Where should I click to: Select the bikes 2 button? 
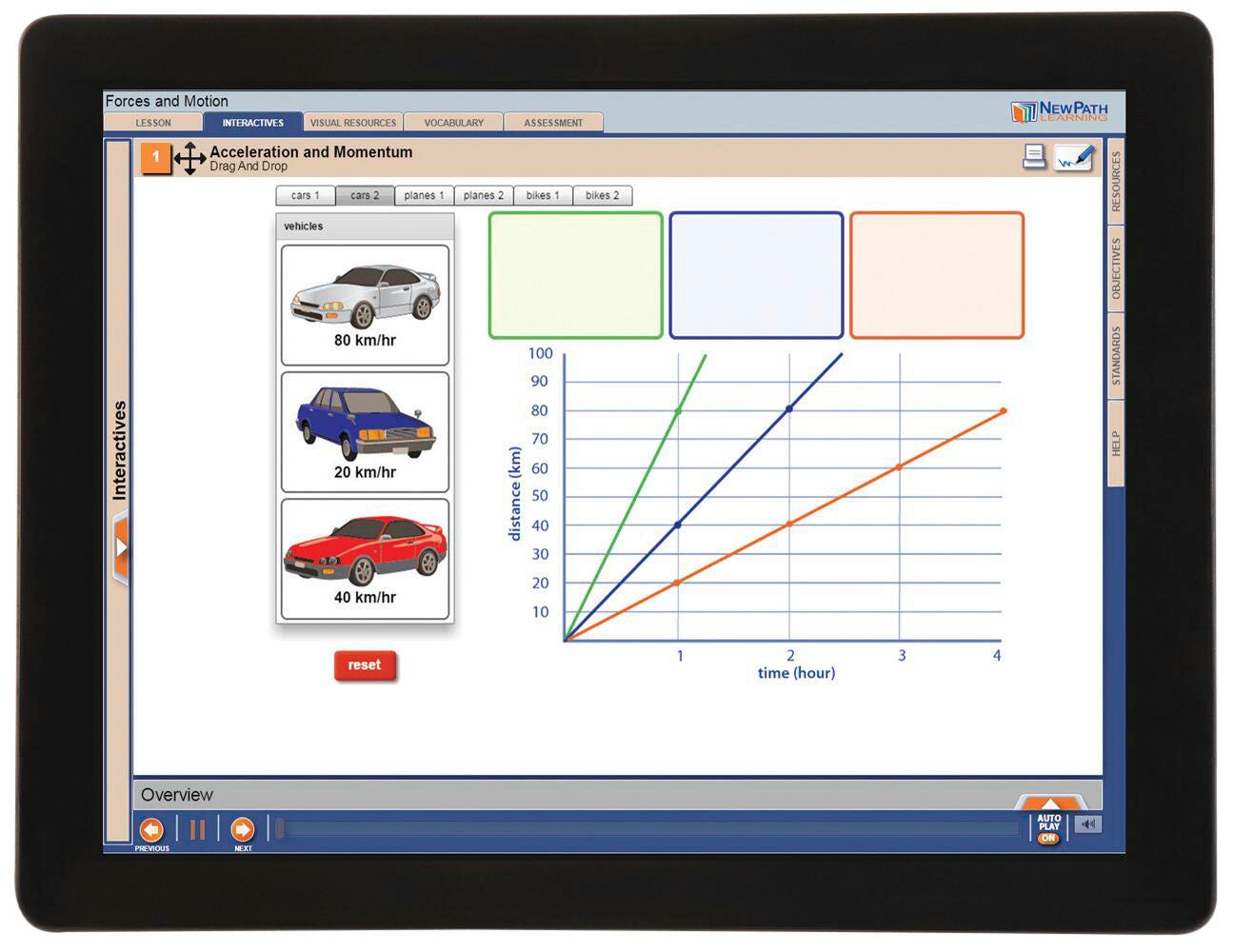(602, 195)
